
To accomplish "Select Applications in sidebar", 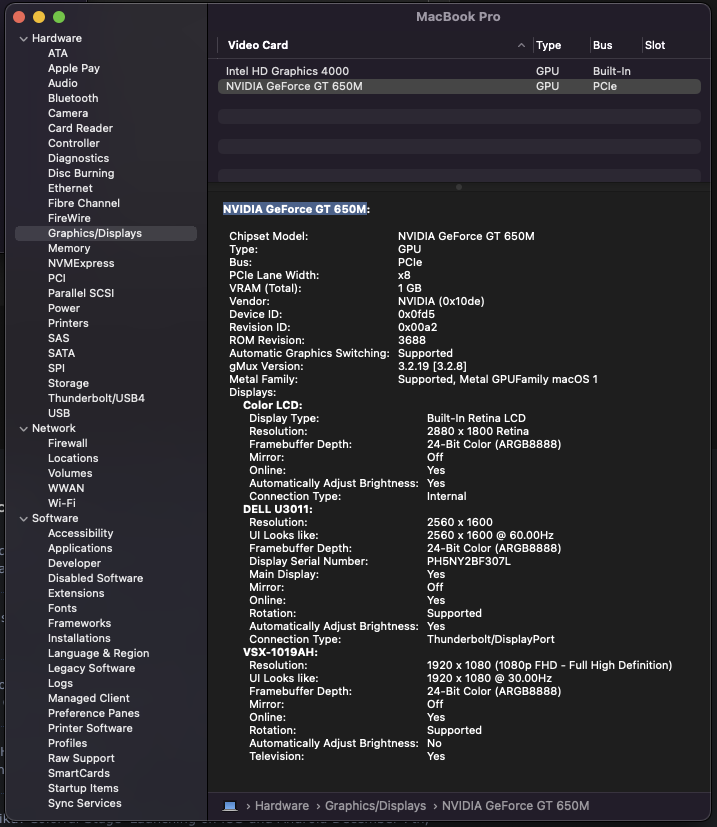I will click(80, 549).
